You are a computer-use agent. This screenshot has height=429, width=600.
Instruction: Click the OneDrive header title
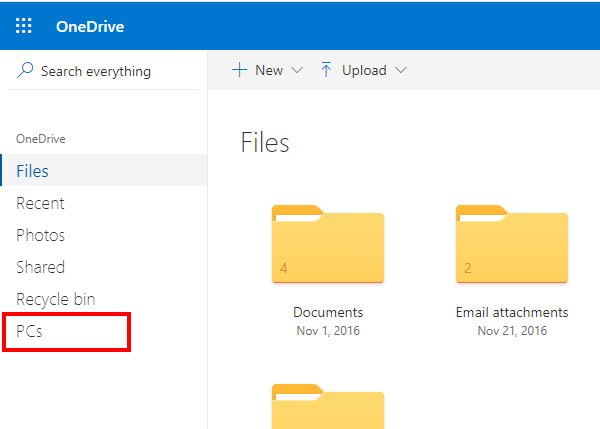(x=90, y=26)
